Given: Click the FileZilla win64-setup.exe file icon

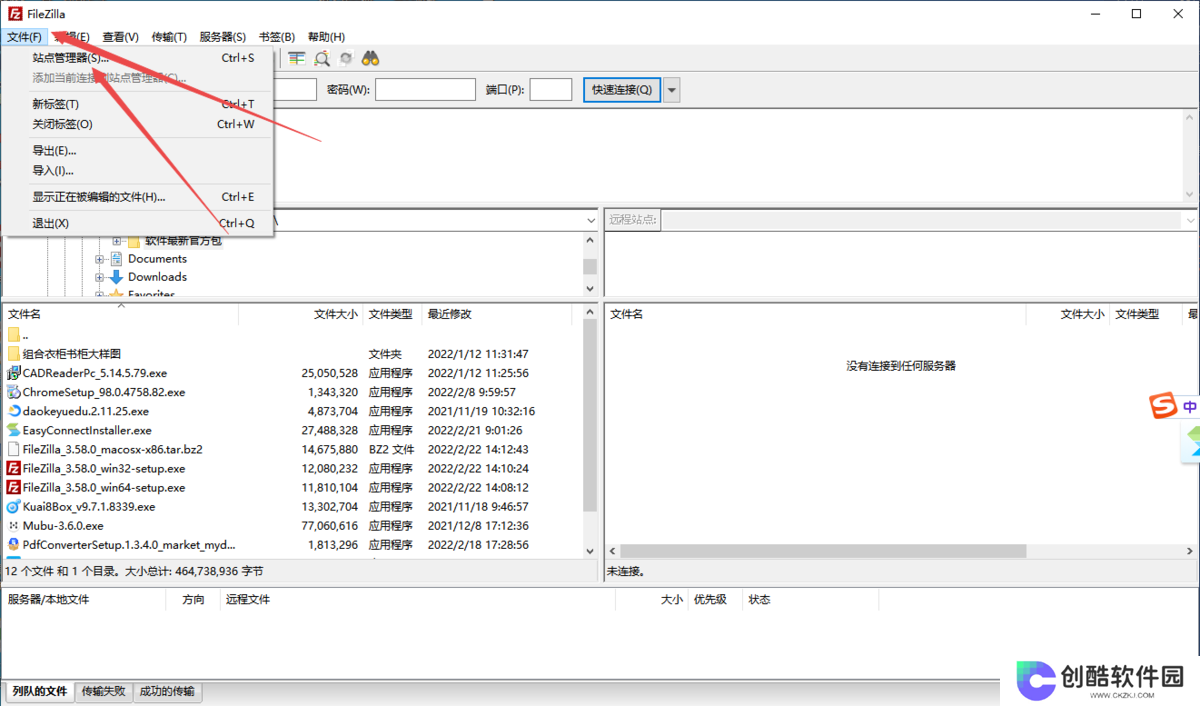Looking at the screenshot, I should pyautogui.click(x=14, y=488).
